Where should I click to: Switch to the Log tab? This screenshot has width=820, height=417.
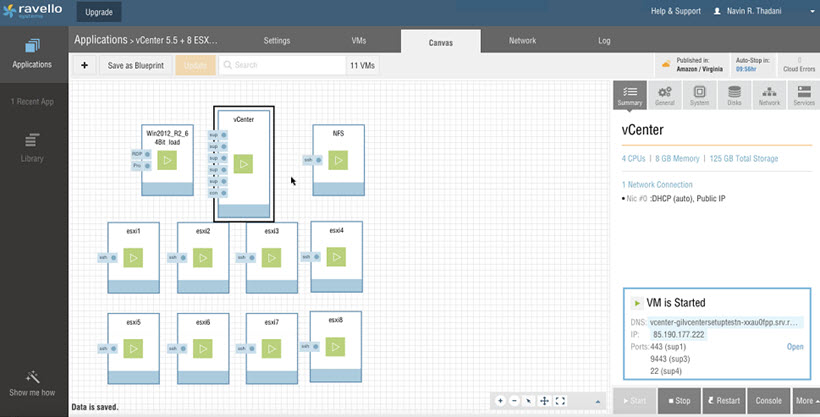604,40
